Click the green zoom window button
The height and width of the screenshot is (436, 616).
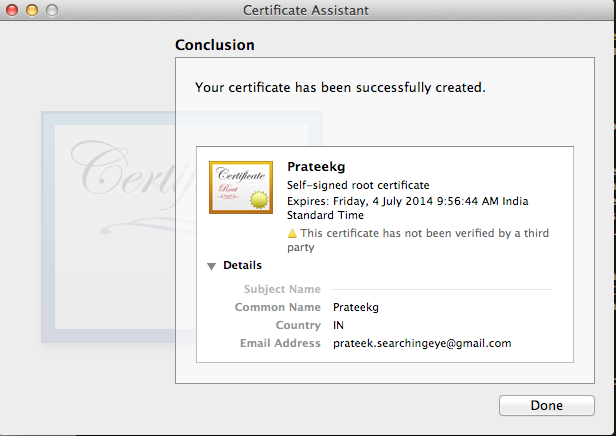point(50,10)
